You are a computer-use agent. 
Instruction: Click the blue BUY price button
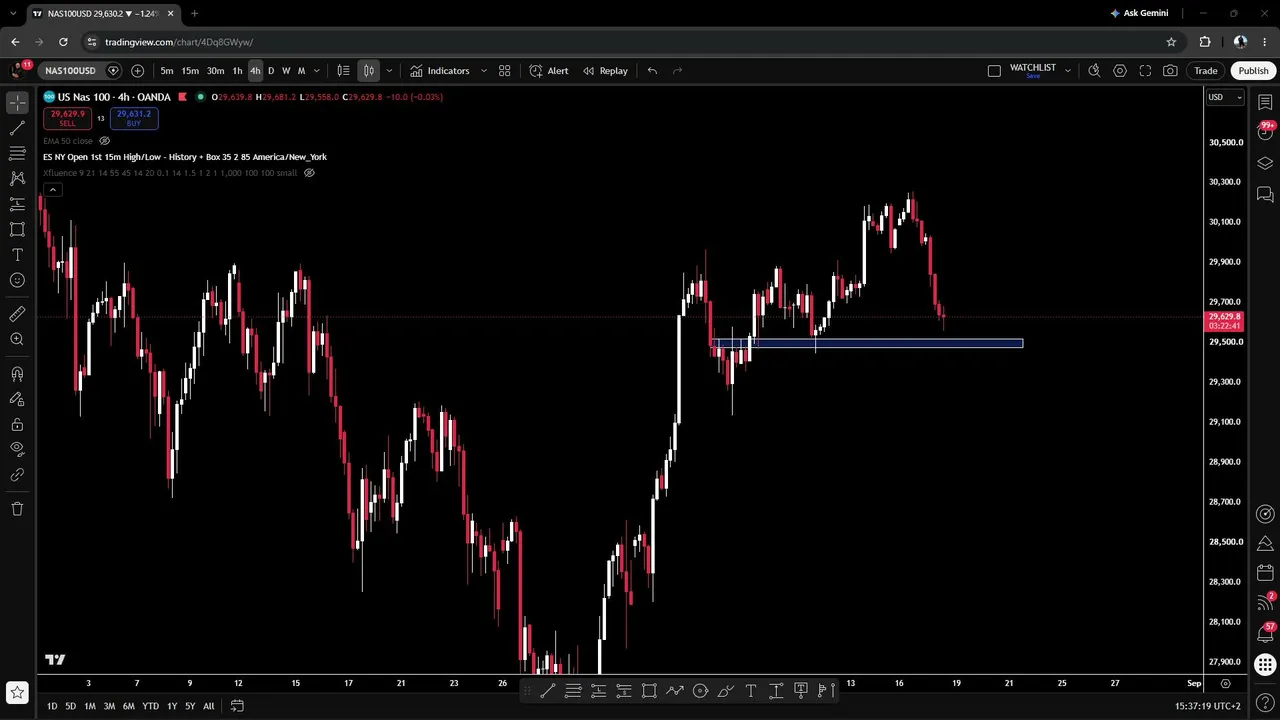point(133,118)
